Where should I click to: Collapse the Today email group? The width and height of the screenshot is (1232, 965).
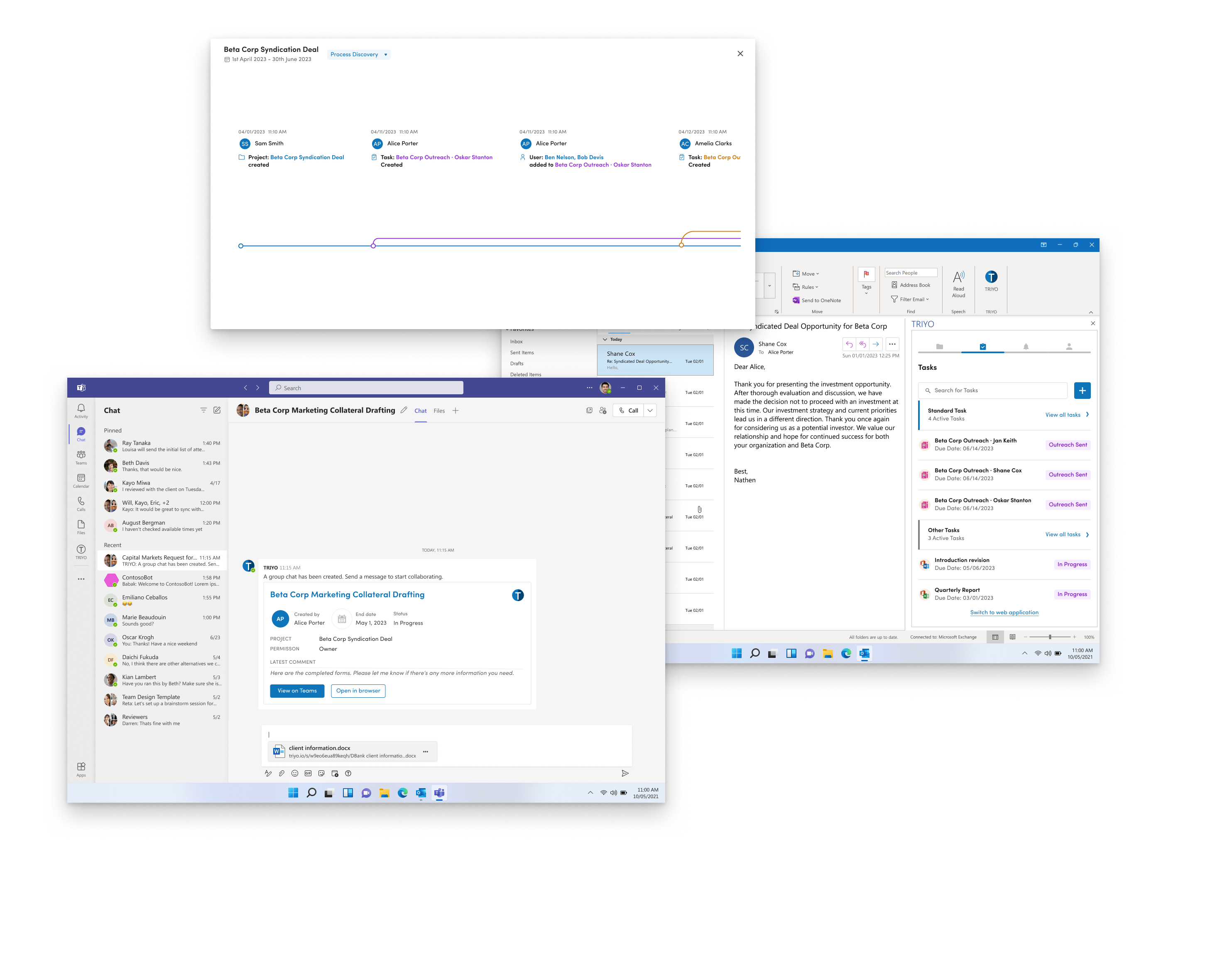[605, 340]
